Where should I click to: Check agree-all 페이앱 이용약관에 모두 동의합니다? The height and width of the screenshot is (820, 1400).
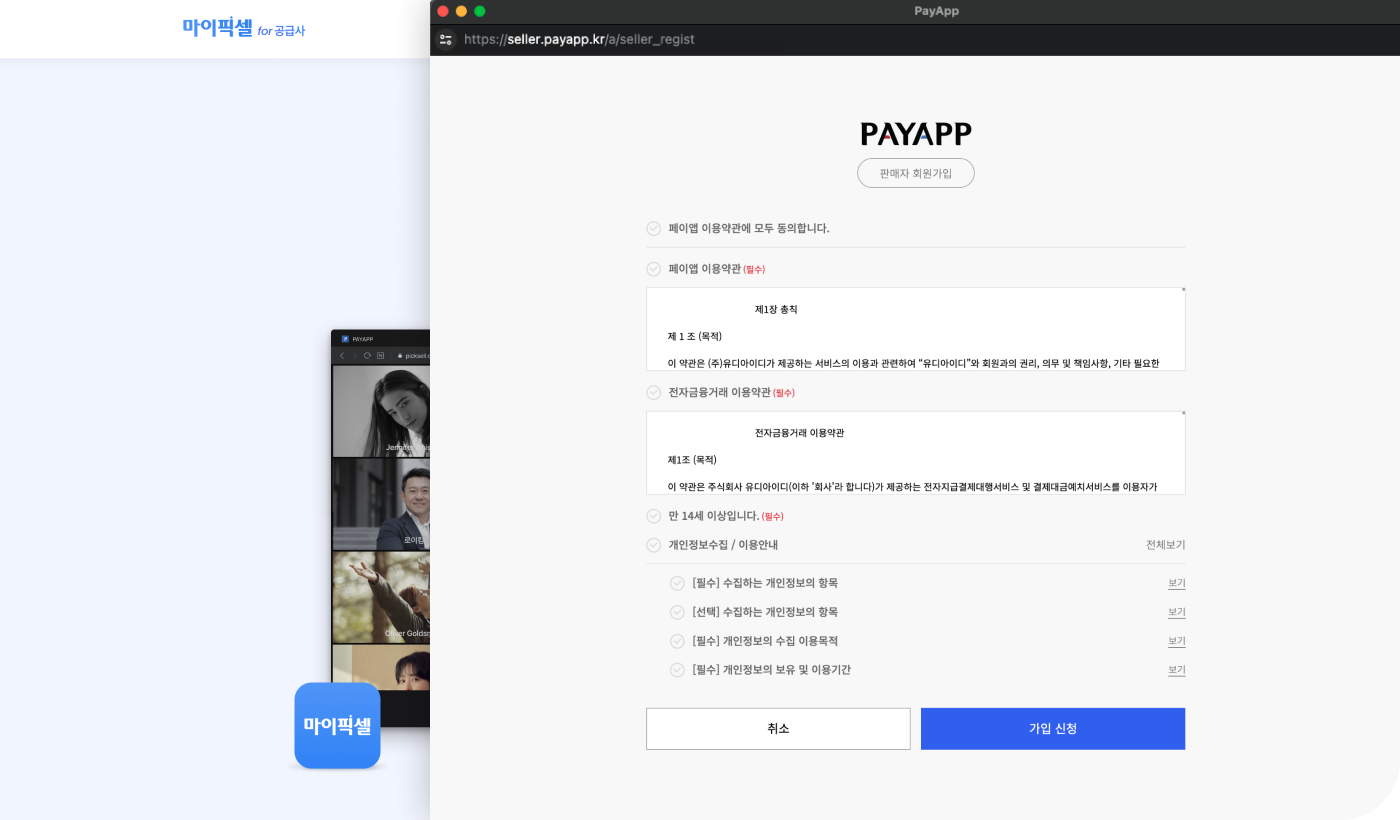coord(654,228)
